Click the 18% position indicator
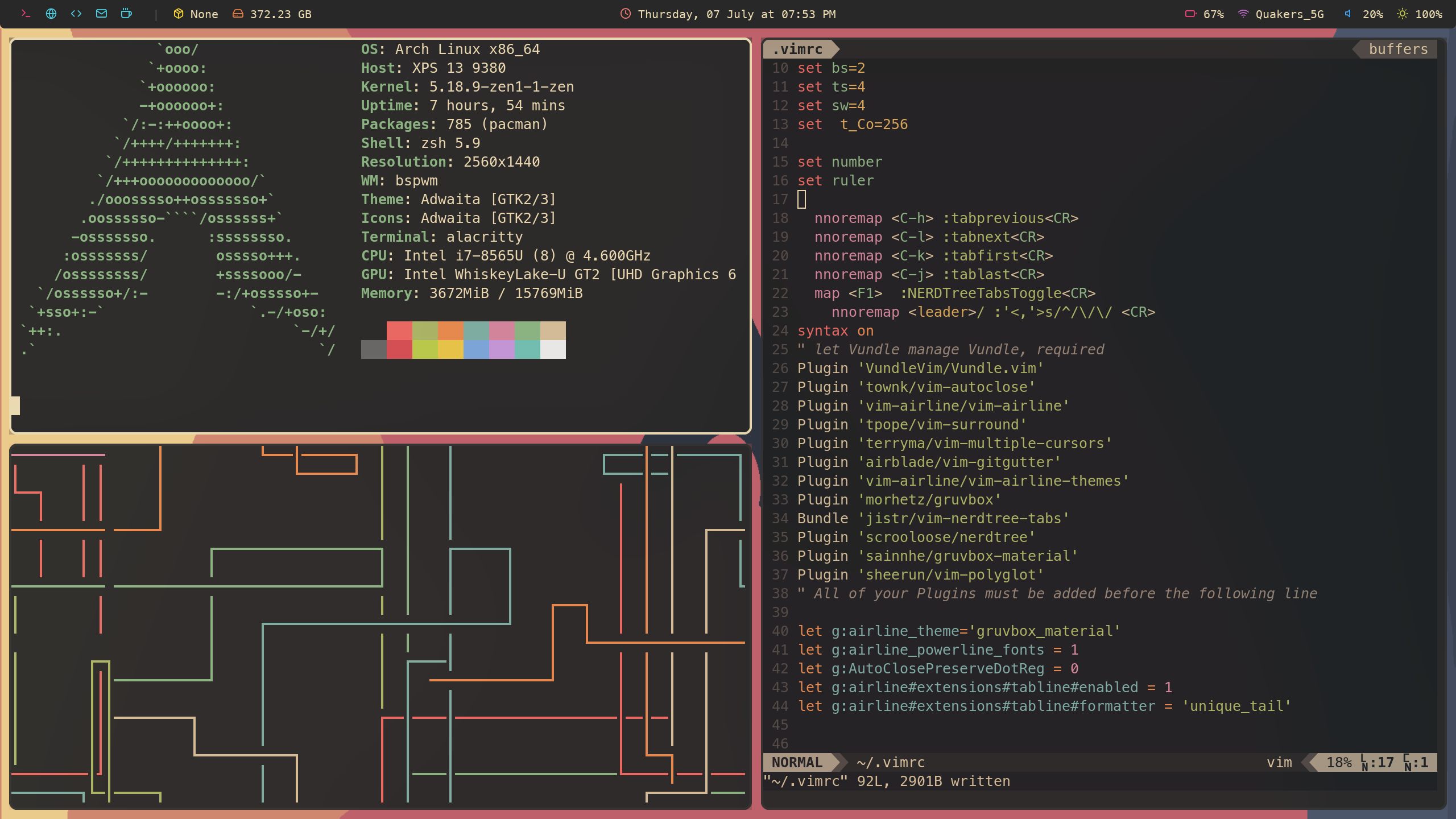 pyautogui.click(x=1339, y=762)
